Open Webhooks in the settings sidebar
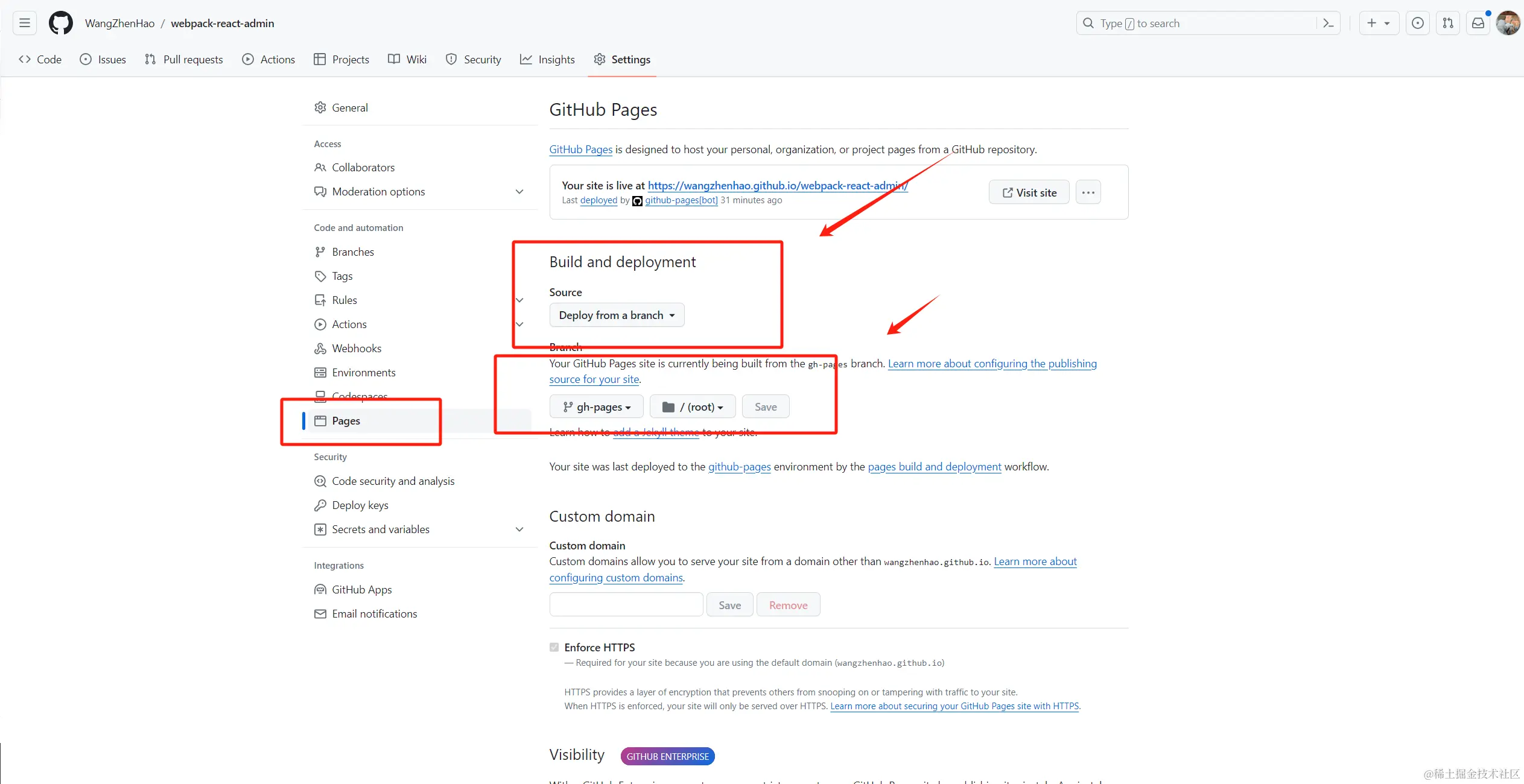The width and height of the screenshot is (1524, 784). 356,349
